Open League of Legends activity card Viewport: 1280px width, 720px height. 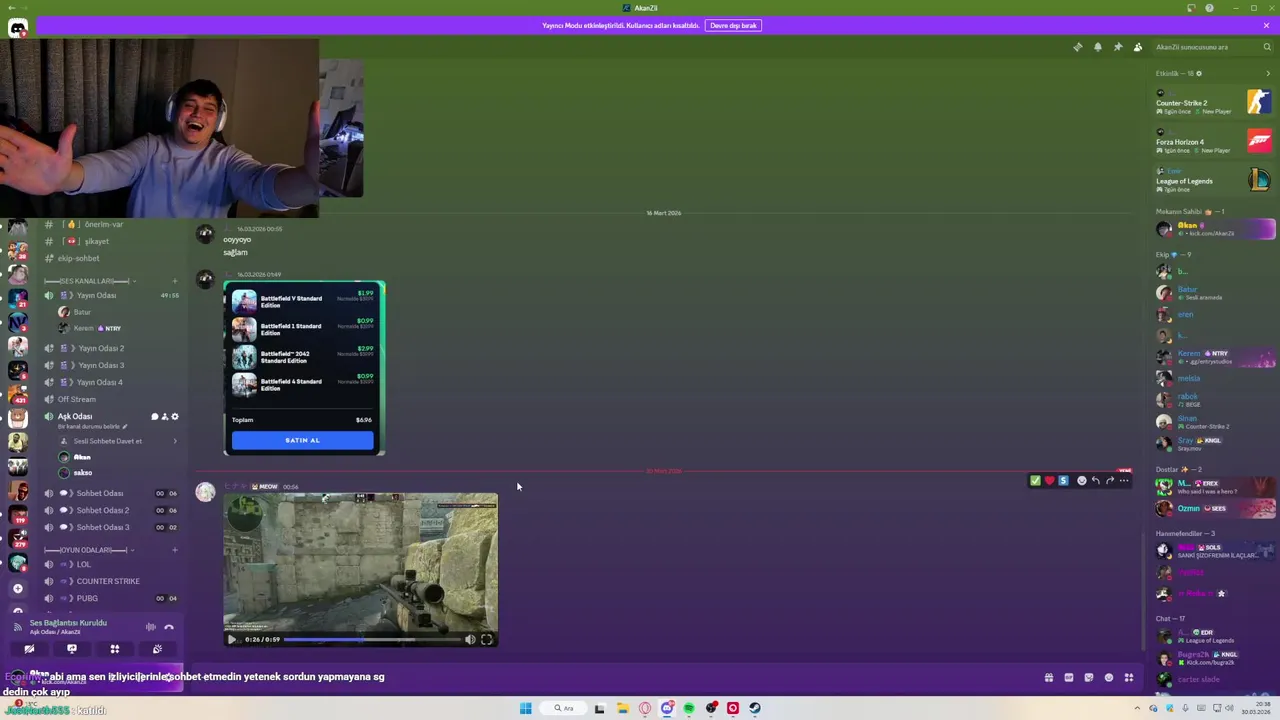(1213, 180)
